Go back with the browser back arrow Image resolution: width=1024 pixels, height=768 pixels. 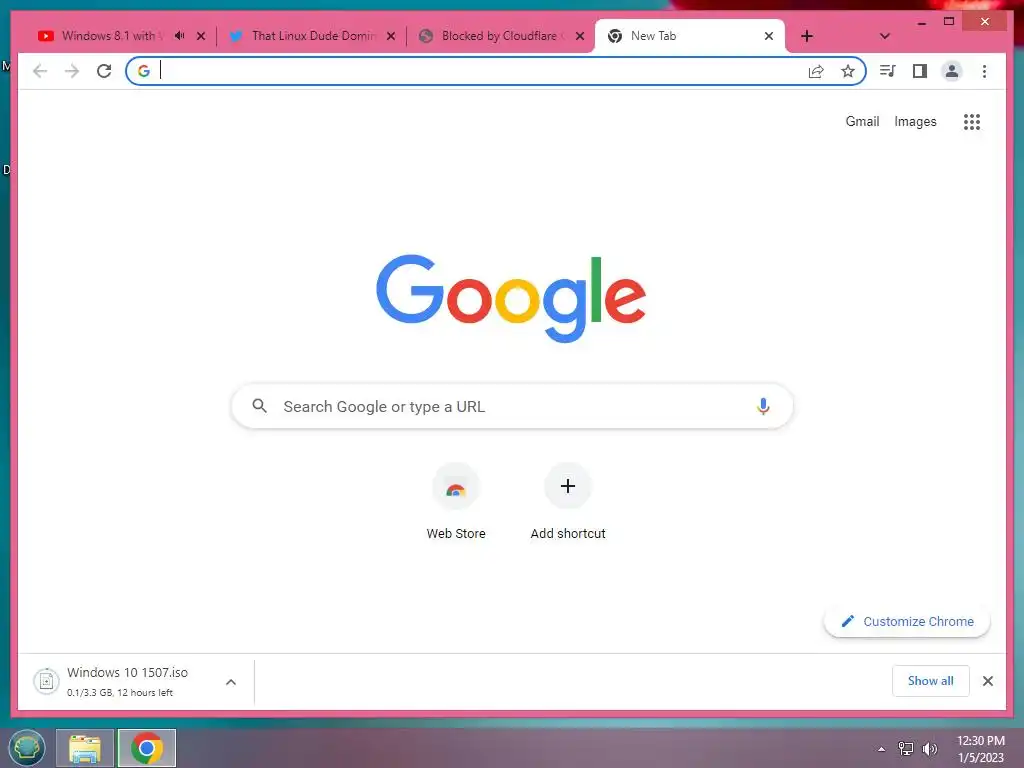(40, 71)
